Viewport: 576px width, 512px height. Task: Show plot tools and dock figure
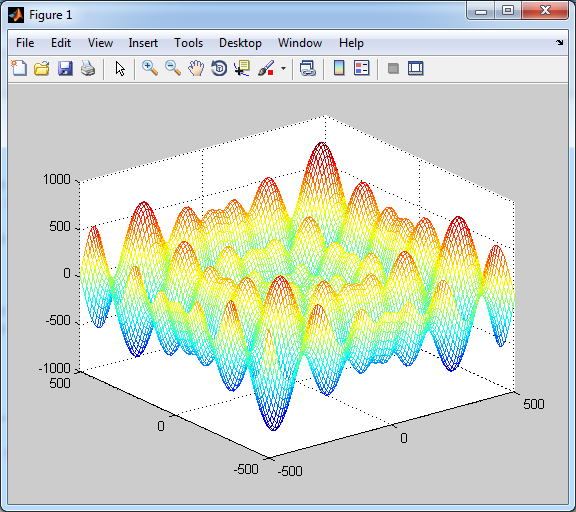pos(416,68)
